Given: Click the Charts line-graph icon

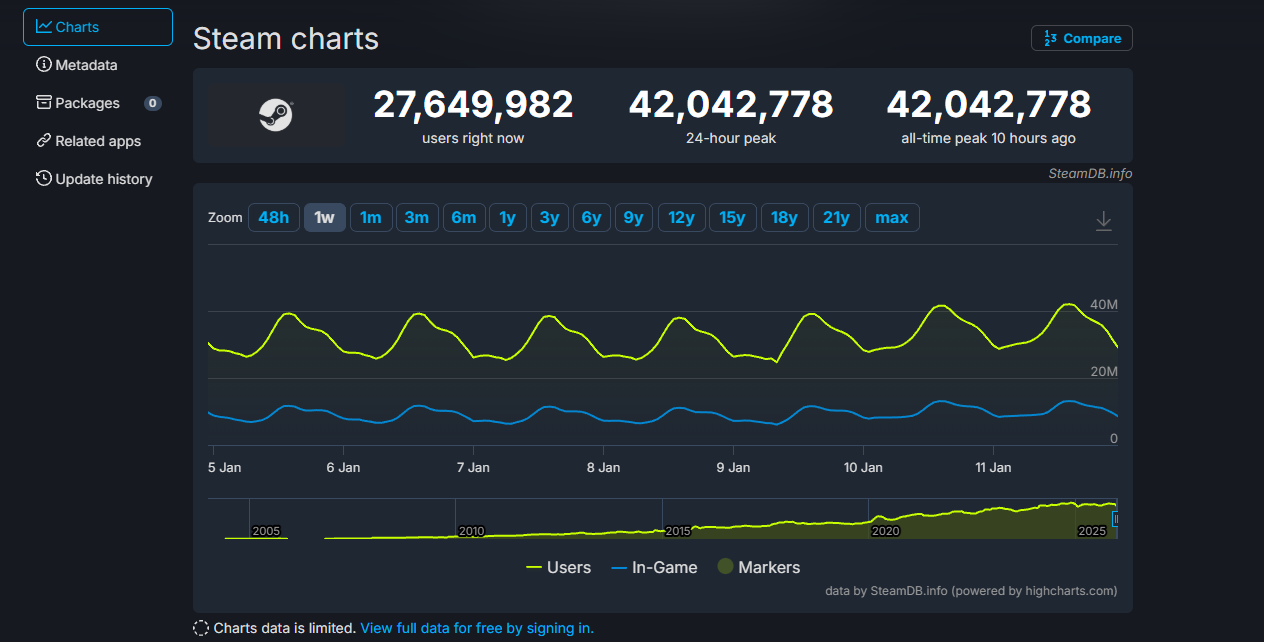Looking at the screenshot, I should coord(44,27).
